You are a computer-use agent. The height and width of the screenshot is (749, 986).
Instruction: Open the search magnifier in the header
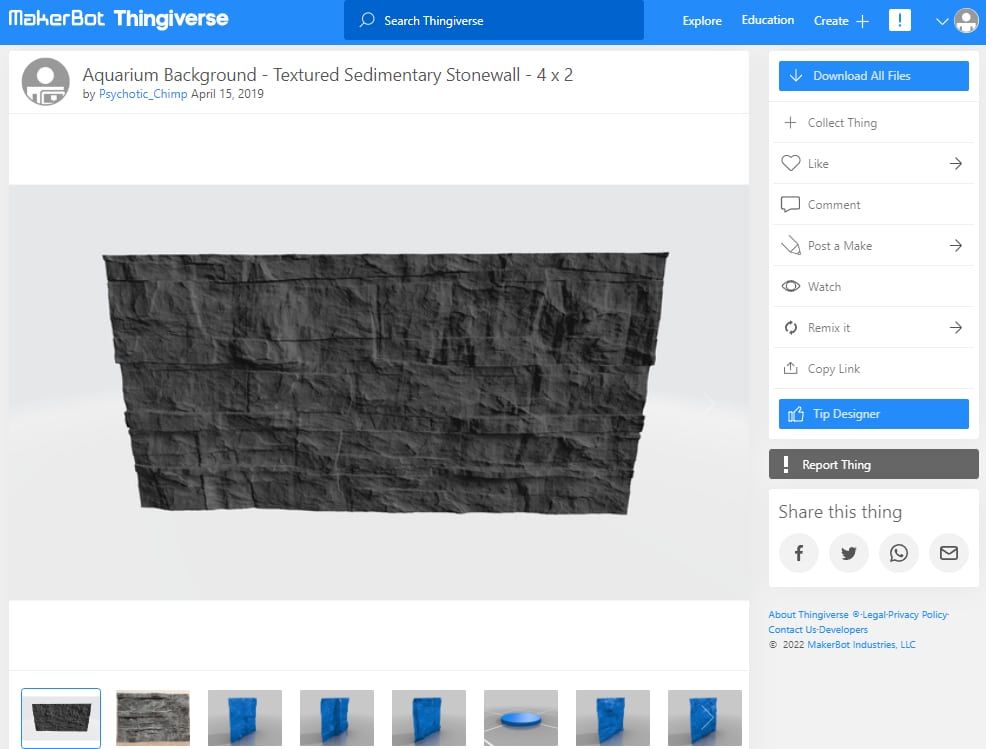[368, 20]
